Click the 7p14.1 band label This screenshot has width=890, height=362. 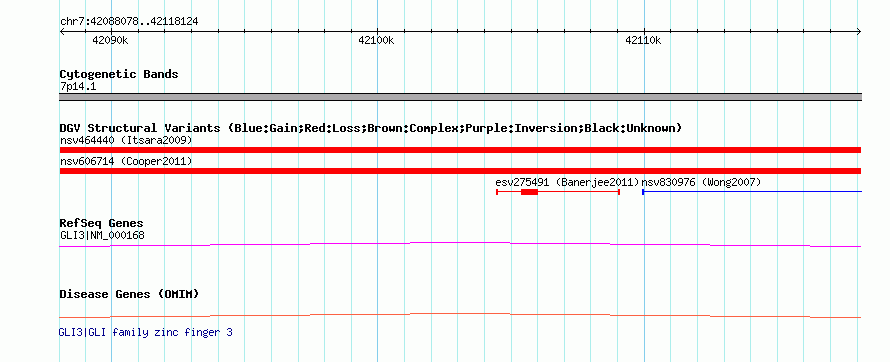(78, 87)
